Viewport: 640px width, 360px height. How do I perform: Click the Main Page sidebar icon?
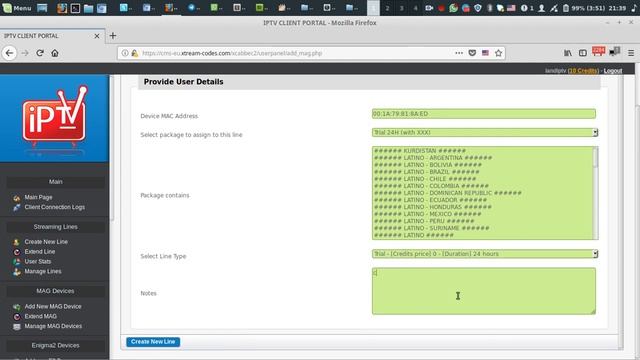click(16, 198)
